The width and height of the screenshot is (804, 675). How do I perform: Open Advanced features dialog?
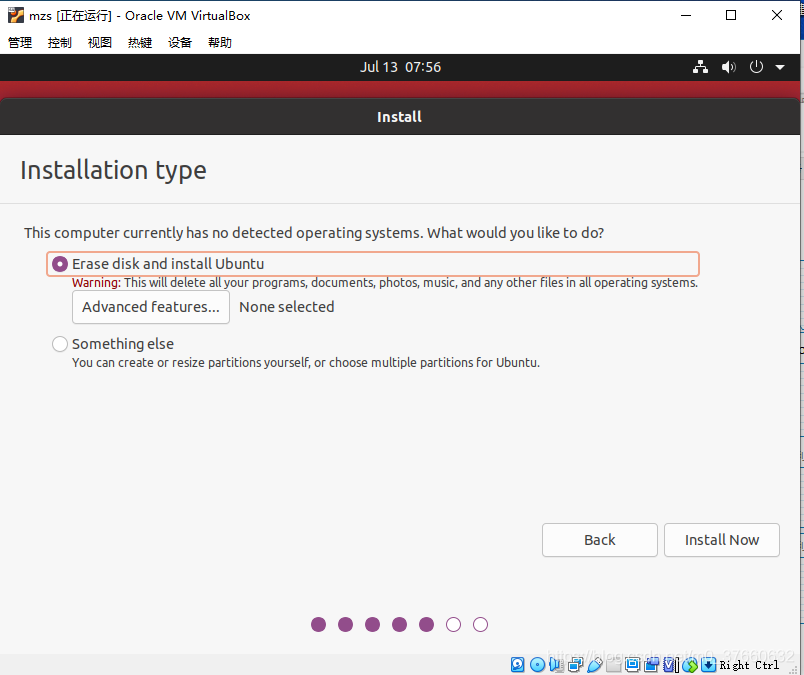point(151,307)
